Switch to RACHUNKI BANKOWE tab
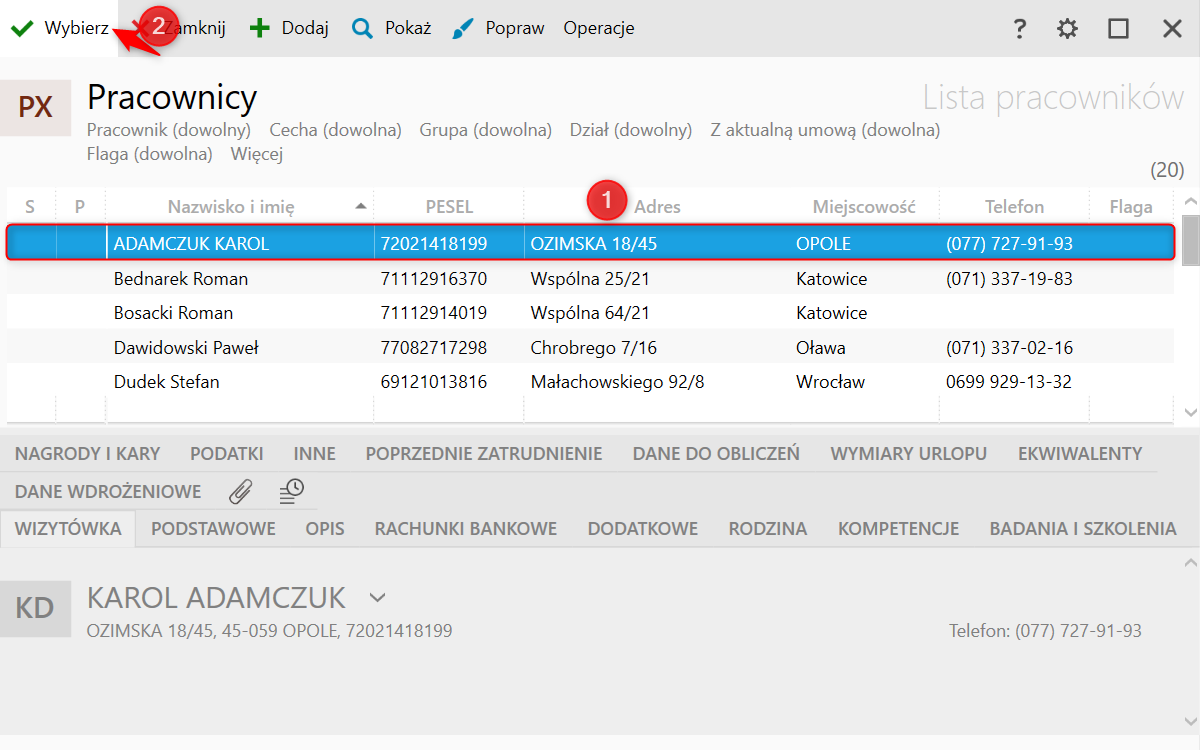Viewport: 1200px width, 750px height. click(x=466, y=529)
